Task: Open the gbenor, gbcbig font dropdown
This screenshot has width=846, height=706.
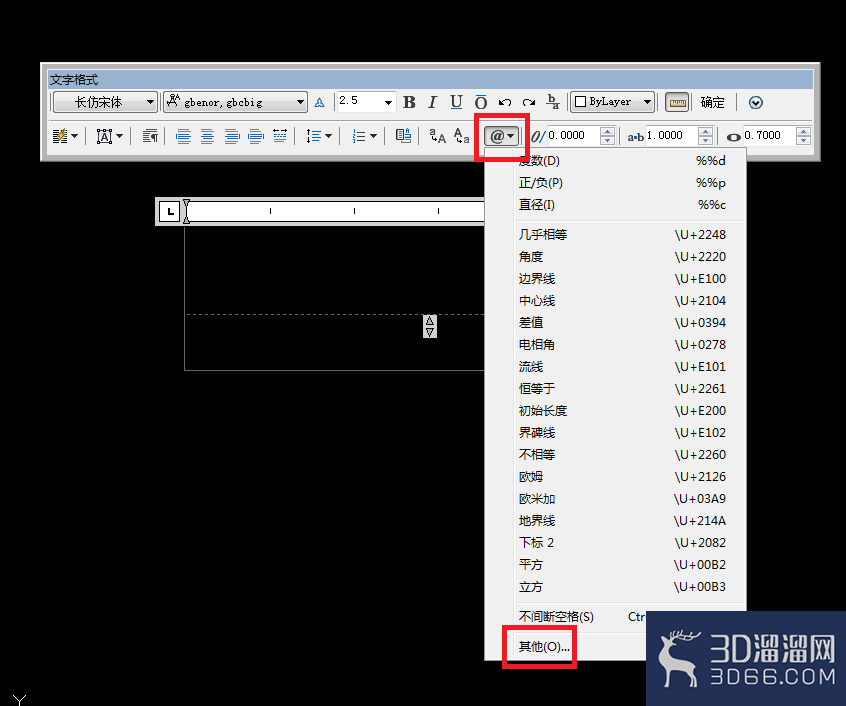Action: 235,102
